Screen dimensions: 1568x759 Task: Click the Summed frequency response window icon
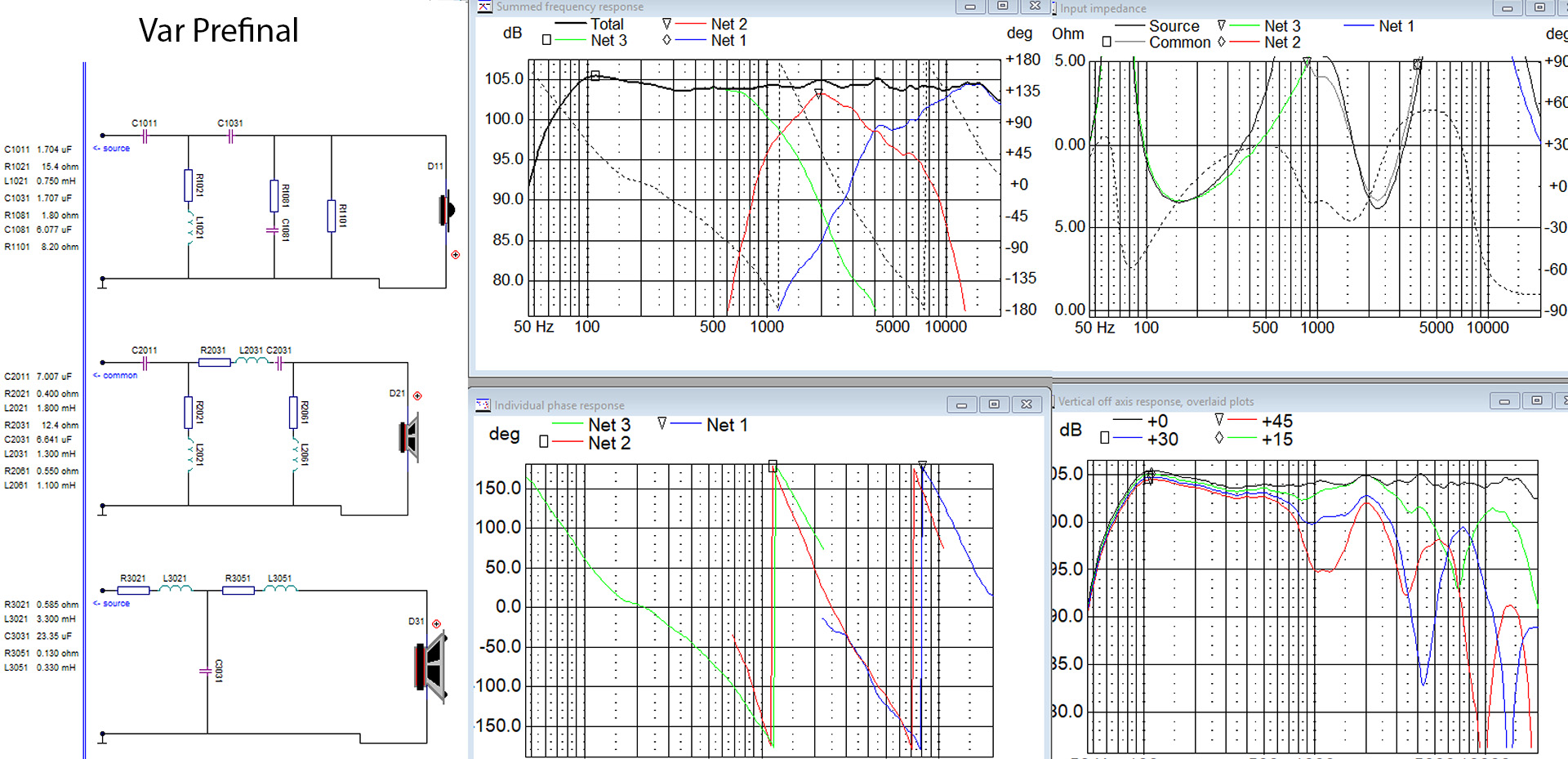pos(484,7)
